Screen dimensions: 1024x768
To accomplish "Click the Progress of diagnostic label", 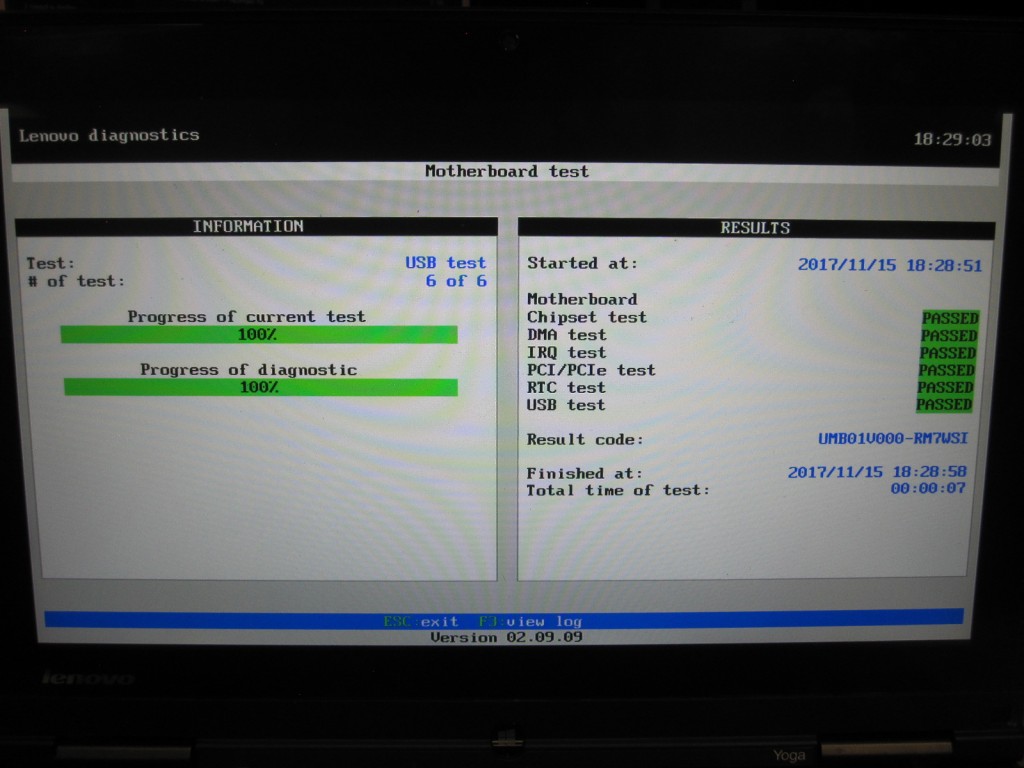I will (248, 370).
